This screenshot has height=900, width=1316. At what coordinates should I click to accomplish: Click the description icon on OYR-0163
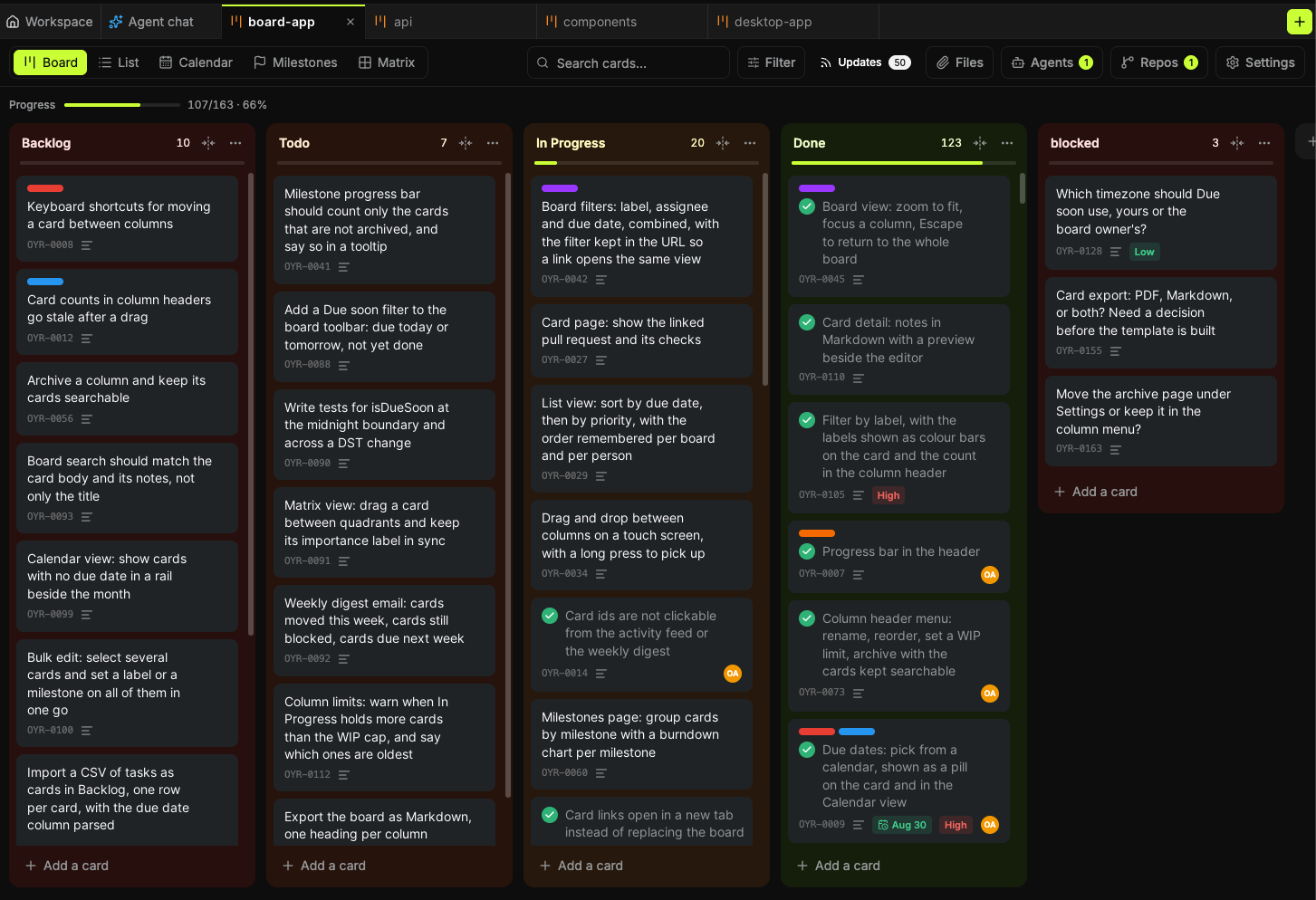tap(1116, 449)
